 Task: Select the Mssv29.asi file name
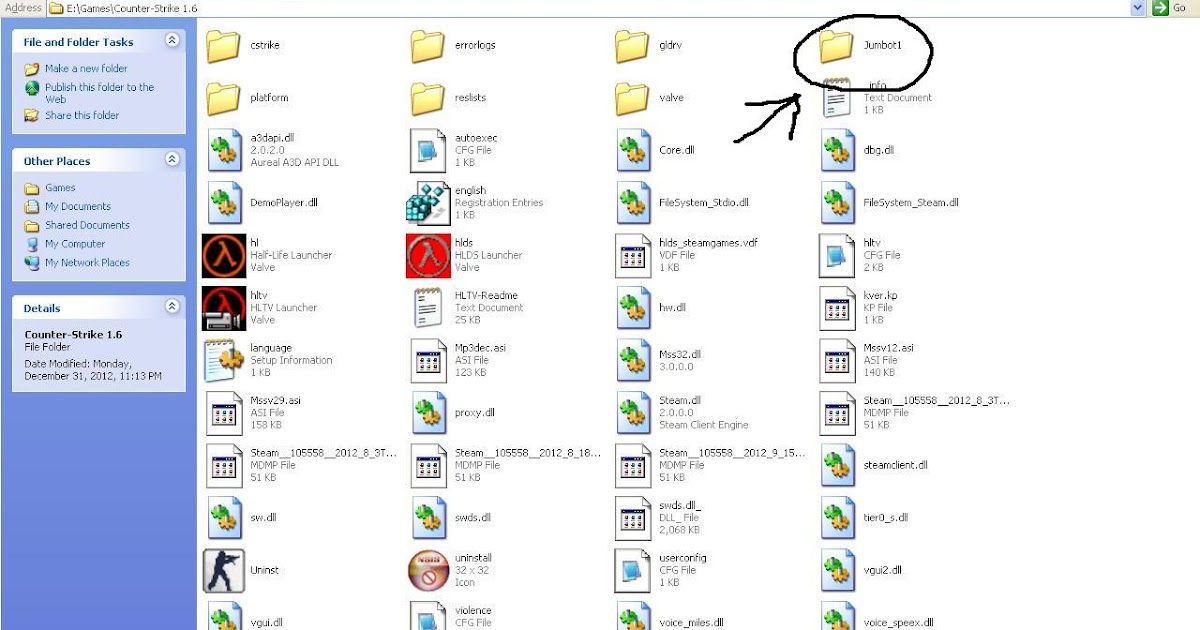[275, 400]
